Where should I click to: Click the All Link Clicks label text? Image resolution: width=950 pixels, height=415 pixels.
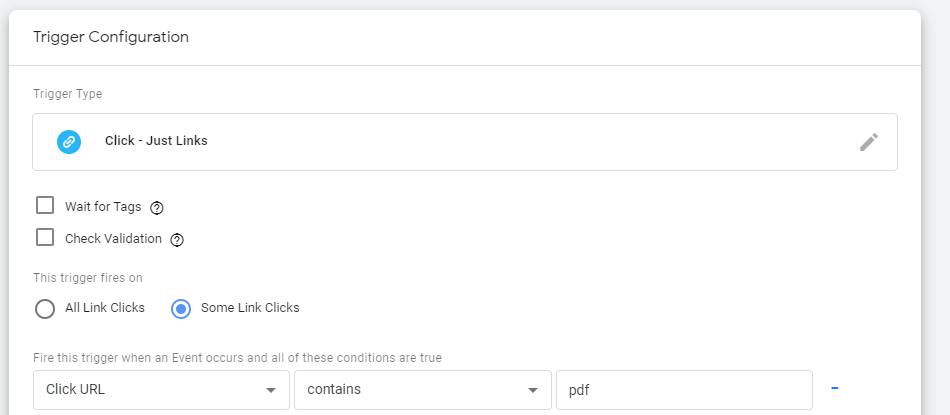pyautogui.click(x=105, y=308)
